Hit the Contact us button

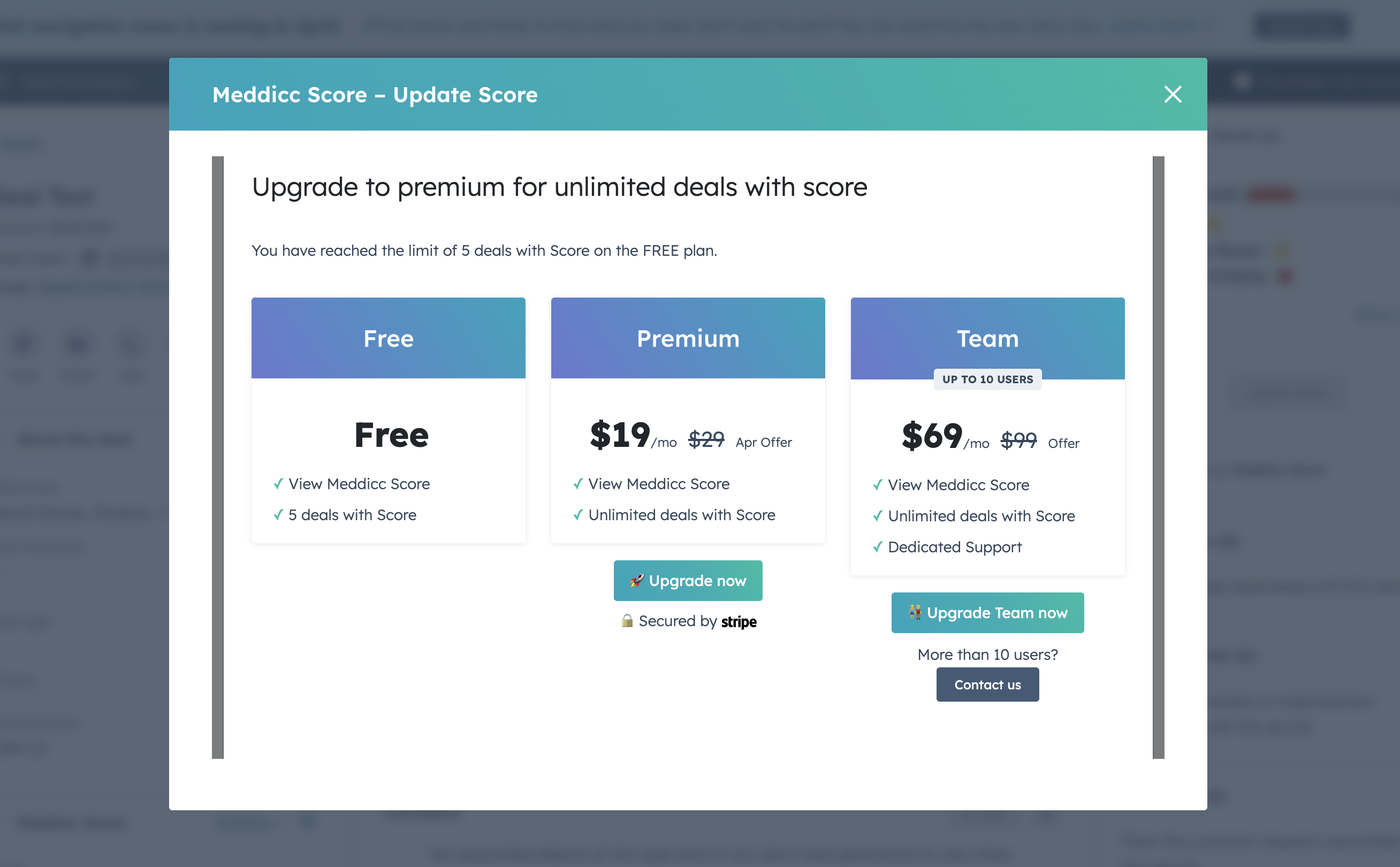pyautogui.click(x=987, y=684)
